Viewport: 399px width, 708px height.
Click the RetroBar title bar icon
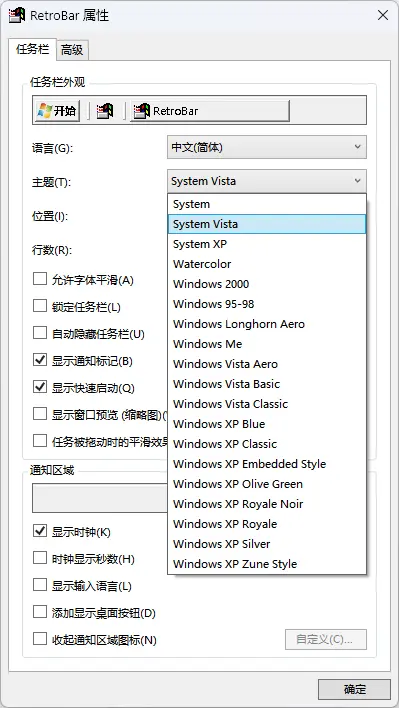tap(17, 15)
